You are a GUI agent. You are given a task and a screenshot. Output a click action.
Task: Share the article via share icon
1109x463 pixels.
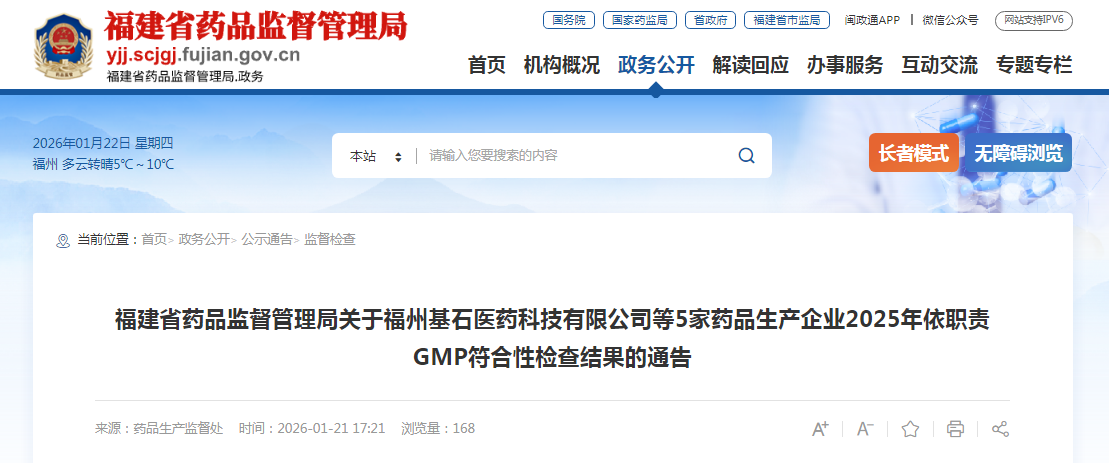click(1000, 428)
